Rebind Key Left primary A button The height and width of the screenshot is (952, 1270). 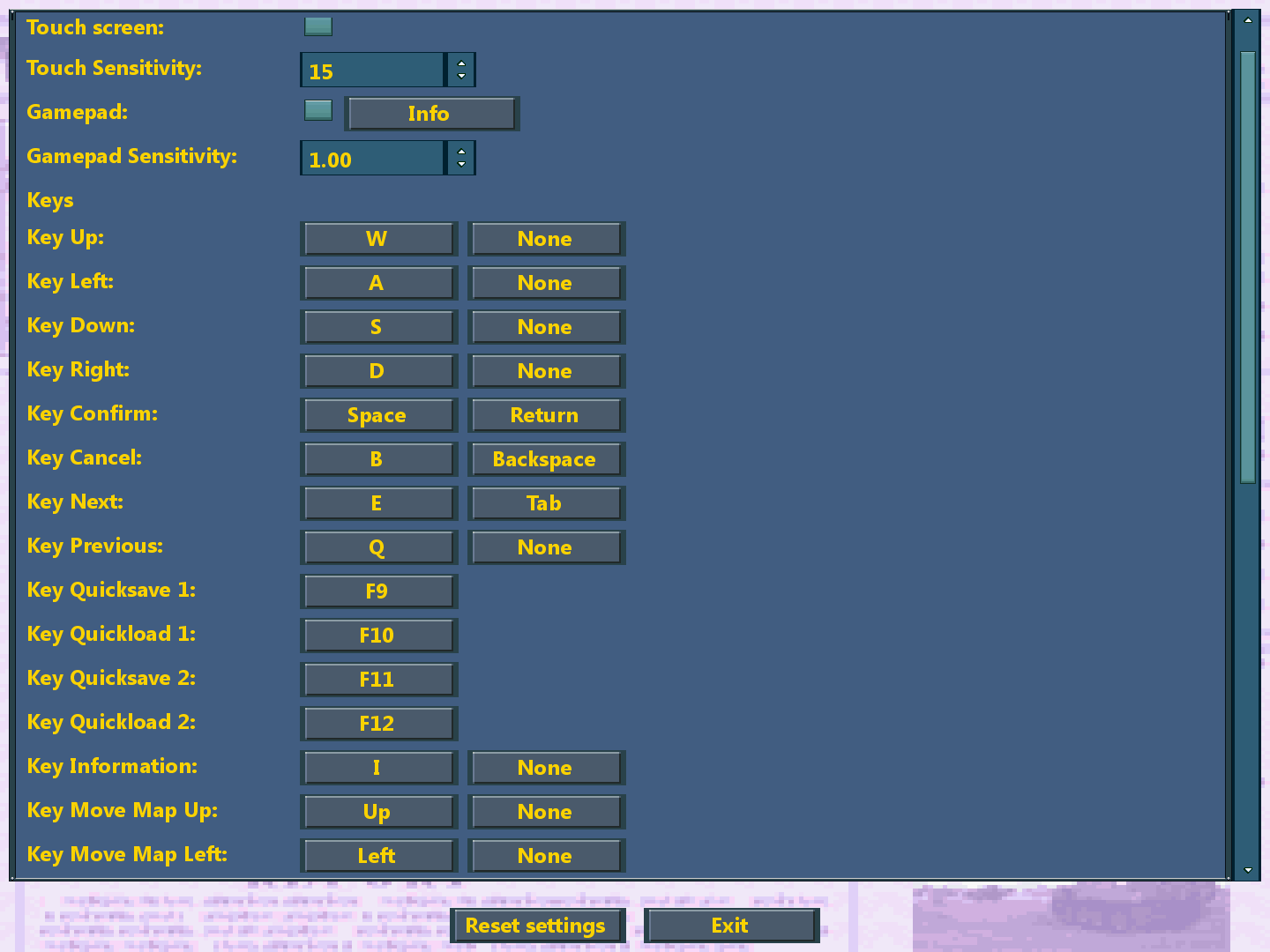point(379,283)
